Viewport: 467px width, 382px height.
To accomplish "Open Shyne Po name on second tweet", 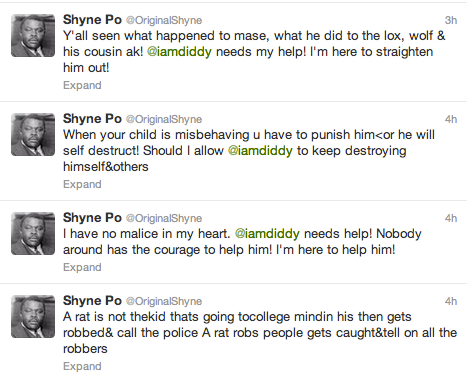I will click(x=92, y=119).
